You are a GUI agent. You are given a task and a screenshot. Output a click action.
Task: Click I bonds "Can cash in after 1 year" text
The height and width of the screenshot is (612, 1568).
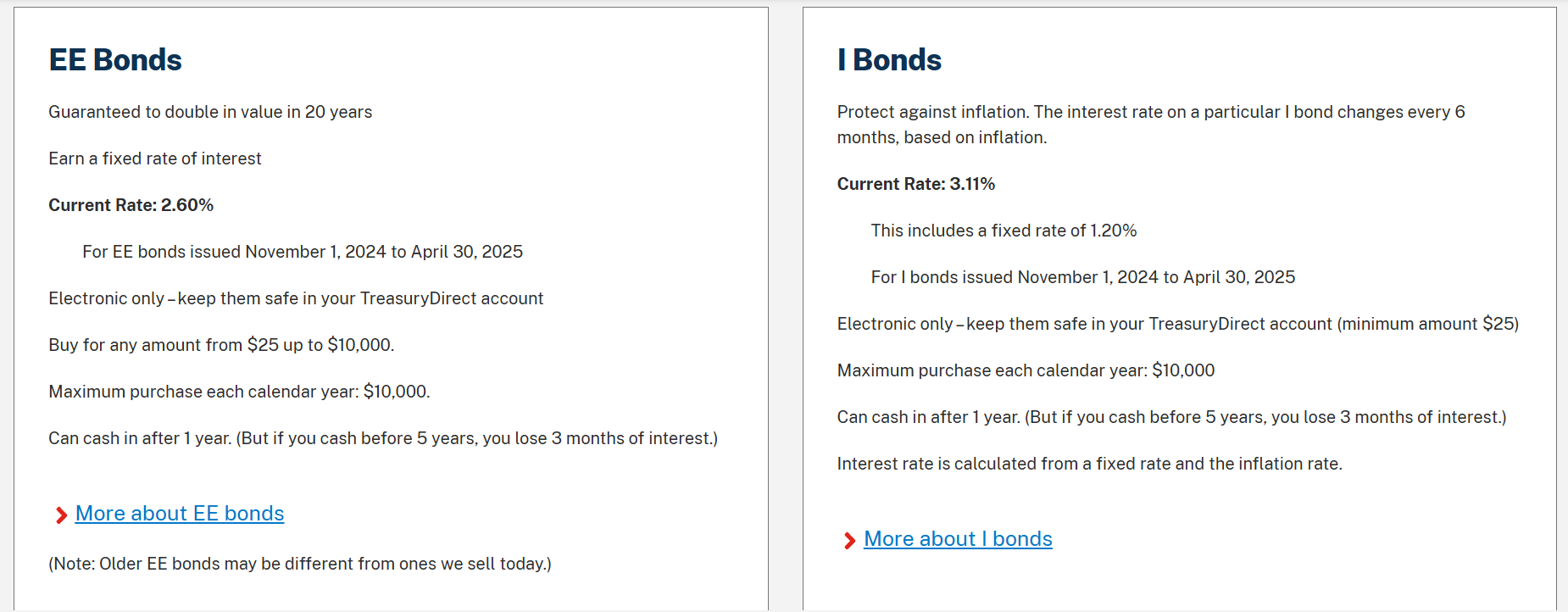[x=1171, y=416]
